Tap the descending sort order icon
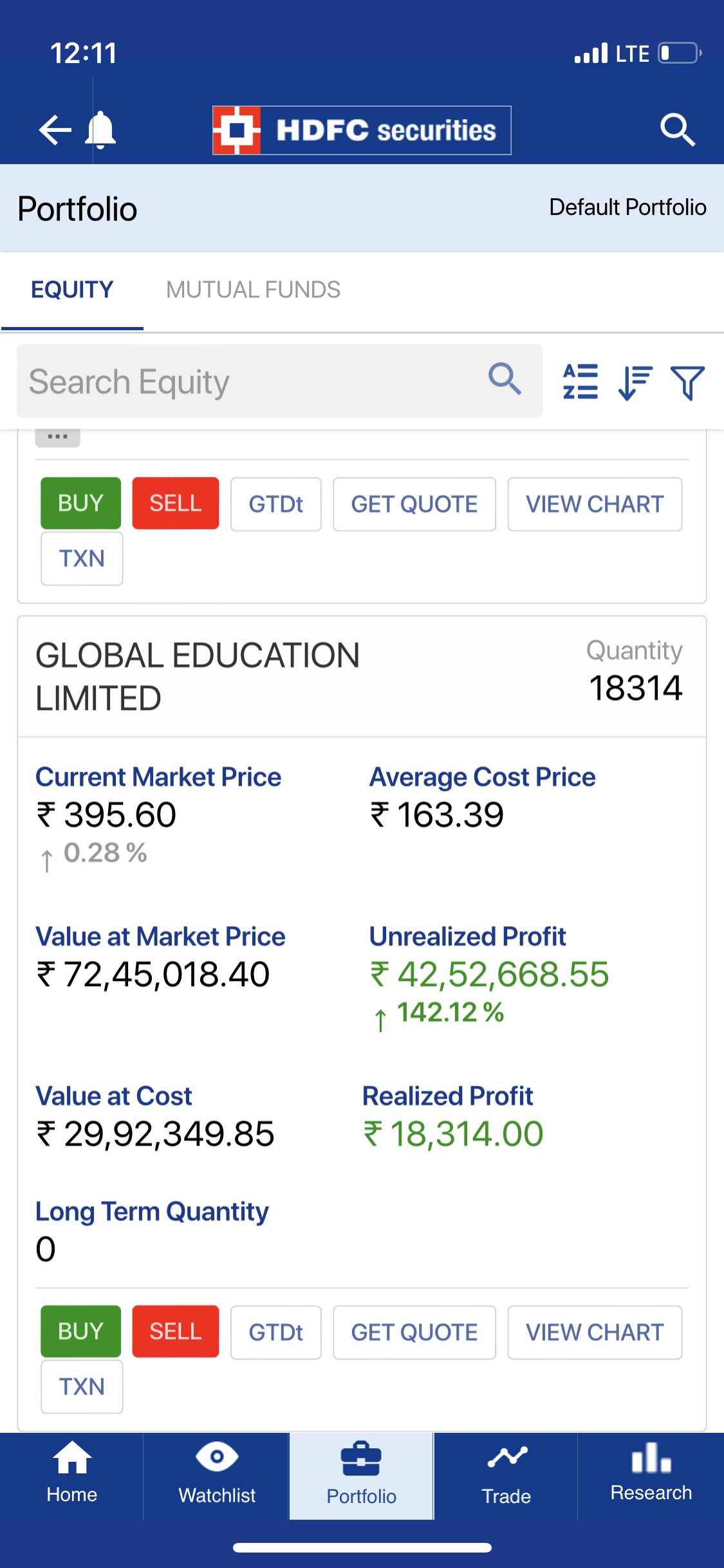Image resolution: width=724 pixels, height=1568 pixels. 635,382
